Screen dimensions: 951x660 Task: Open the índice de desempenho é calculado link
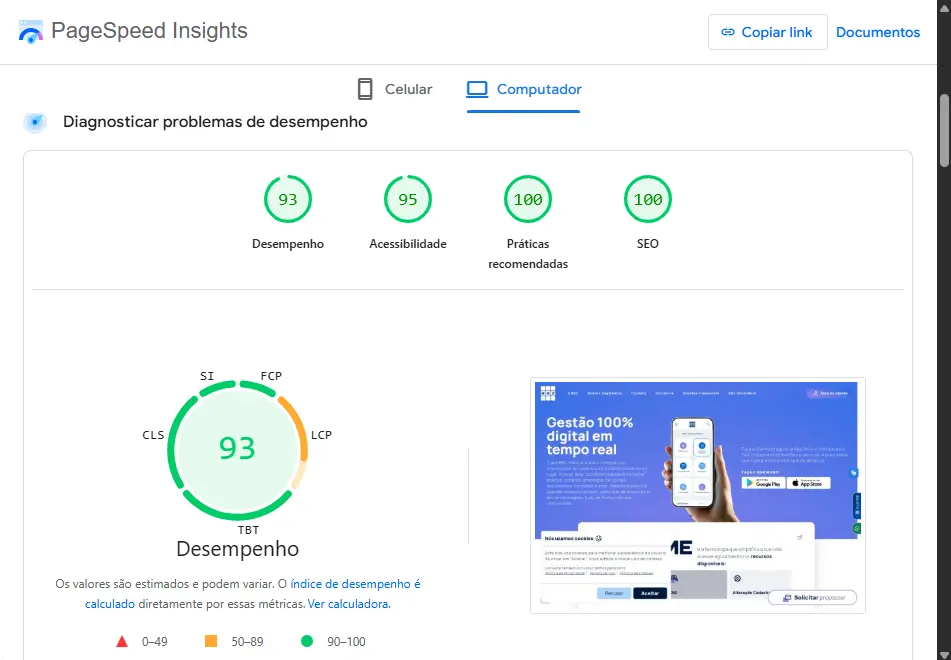[x=355, y=584]
